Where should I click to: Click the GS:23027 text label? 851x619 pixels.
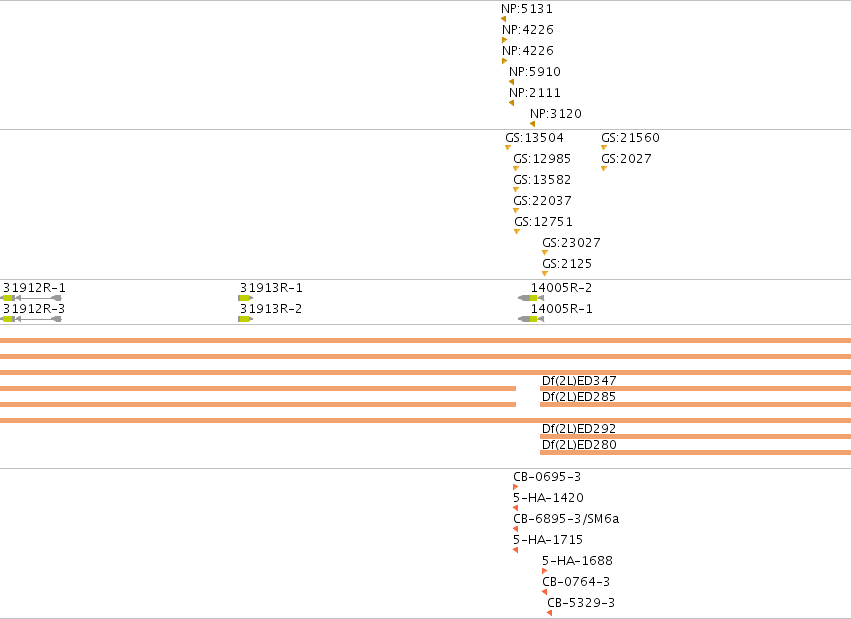click(571, 243)
